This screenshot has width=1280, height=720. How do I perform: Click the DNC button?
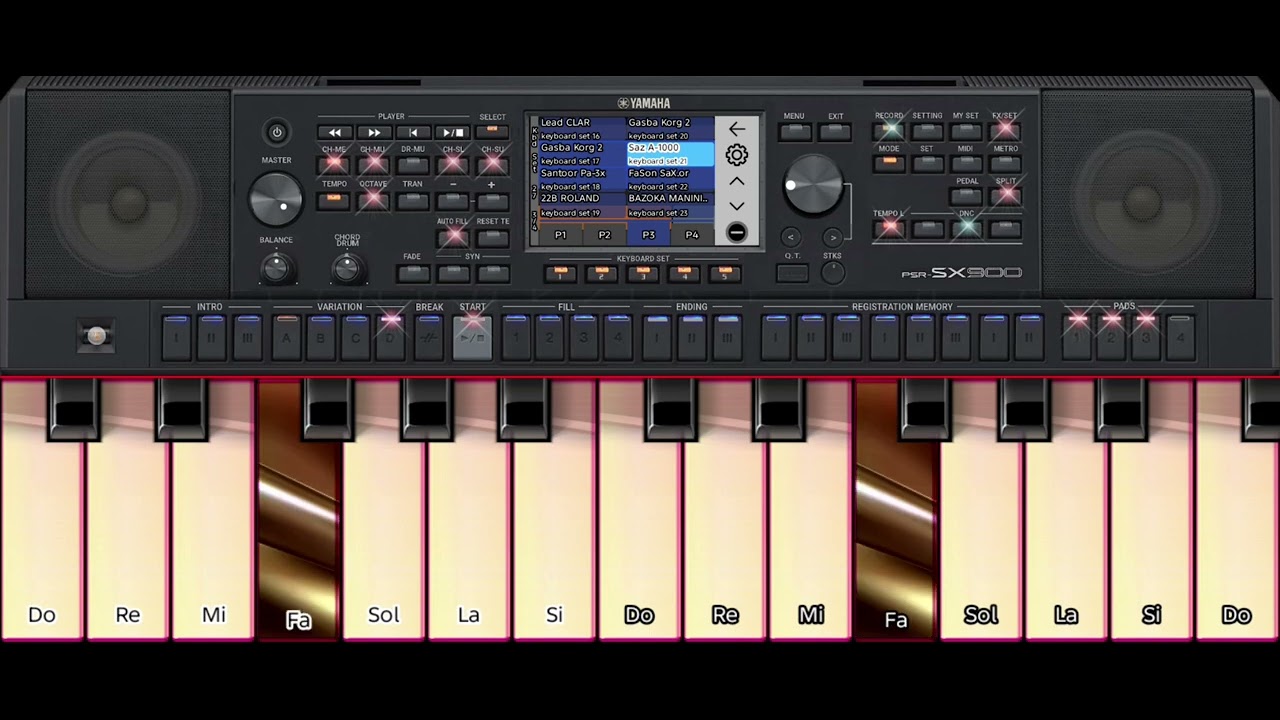966,228
